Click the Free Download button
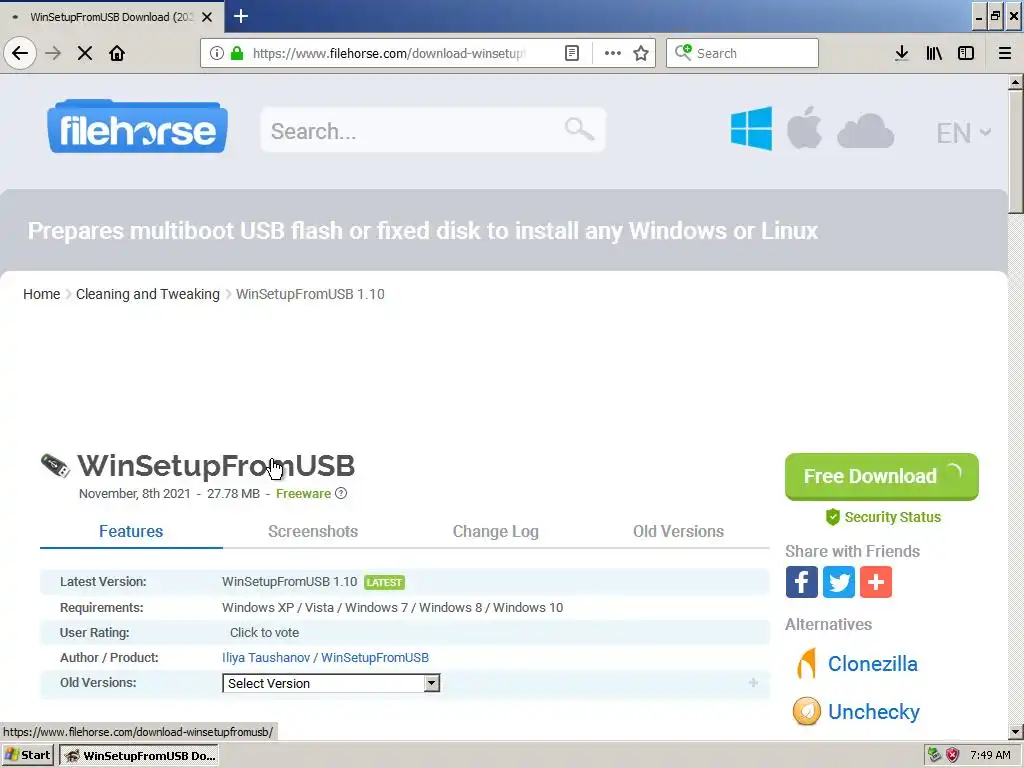1024x768 pixels. coord(882,477)
